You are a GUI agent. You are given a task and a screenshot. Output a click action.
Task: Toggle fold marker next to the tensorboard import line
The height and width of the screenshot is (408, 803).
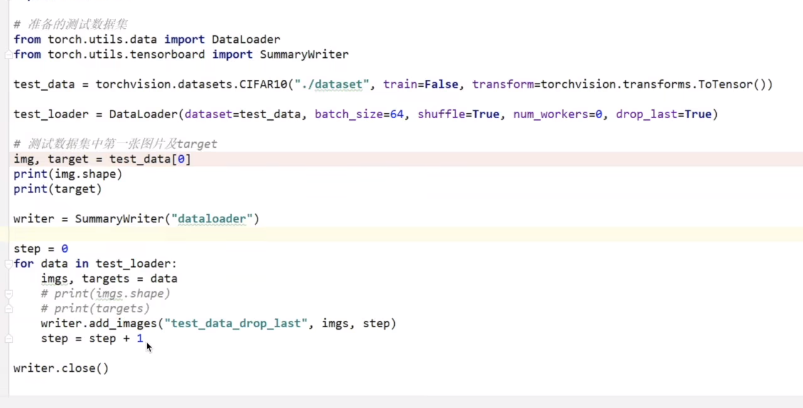(9, 55)
